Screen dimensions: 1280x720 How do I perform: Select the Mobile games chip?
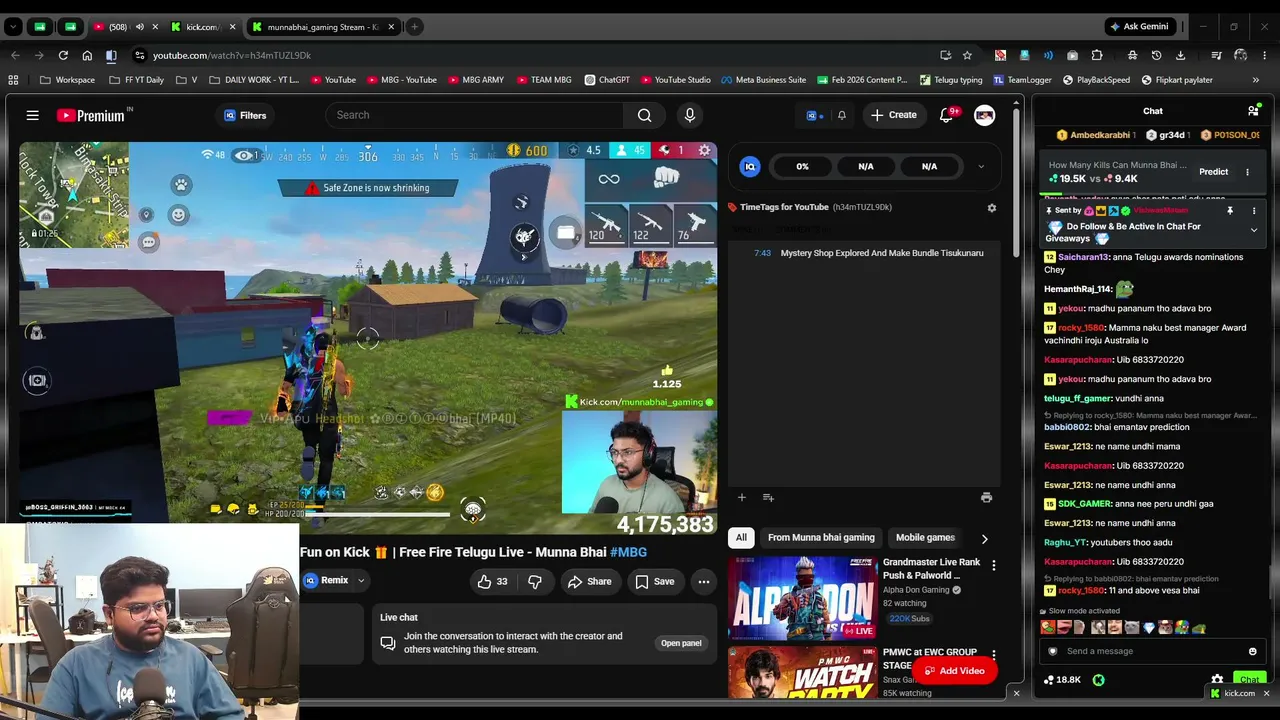(x=925, y=538)
